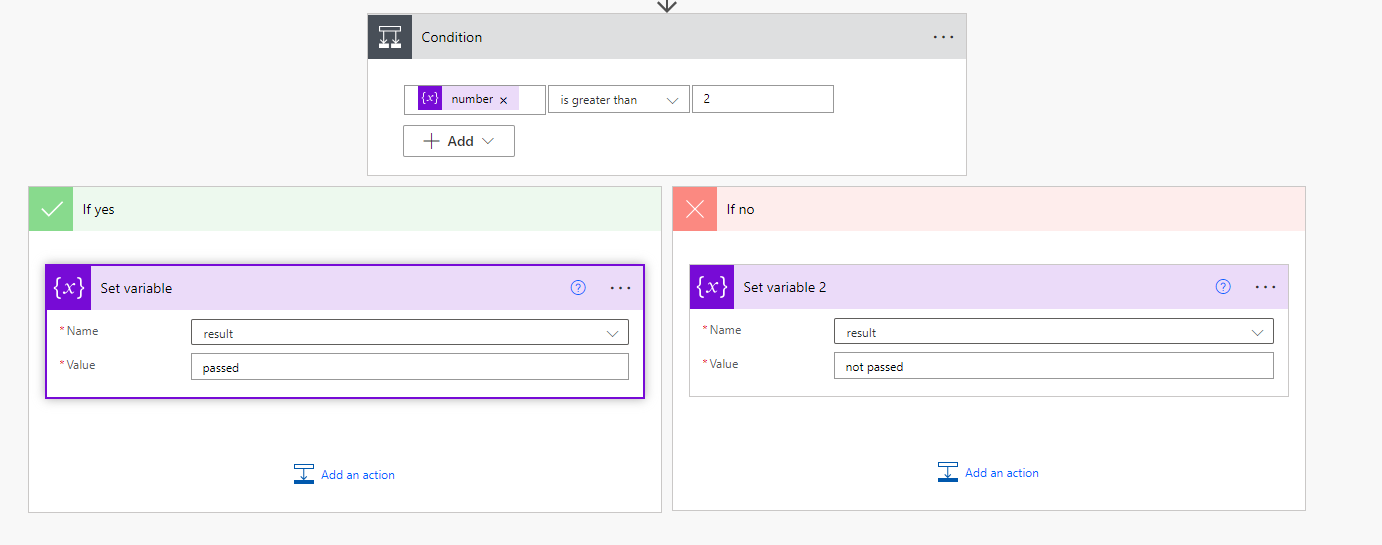Expand the Name dropdown in Set variable
Image resolution: width=1382 pixels, height=545 pixels.
(x=612, y=333)
